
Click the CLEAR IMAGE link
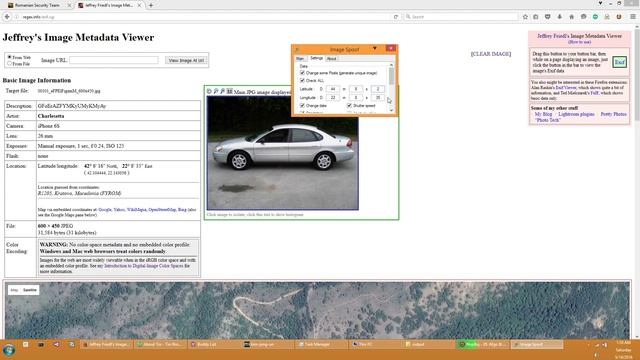(x=491, y=54)
